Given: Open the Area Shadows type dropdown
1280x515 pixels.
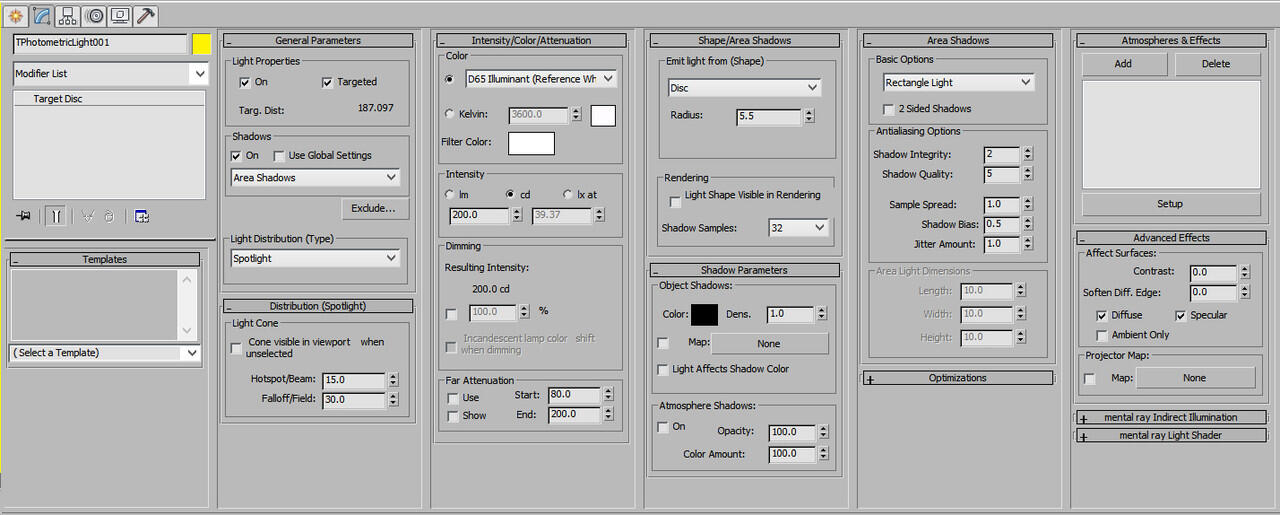Looking at the screenshot, I should coord(315,178).
